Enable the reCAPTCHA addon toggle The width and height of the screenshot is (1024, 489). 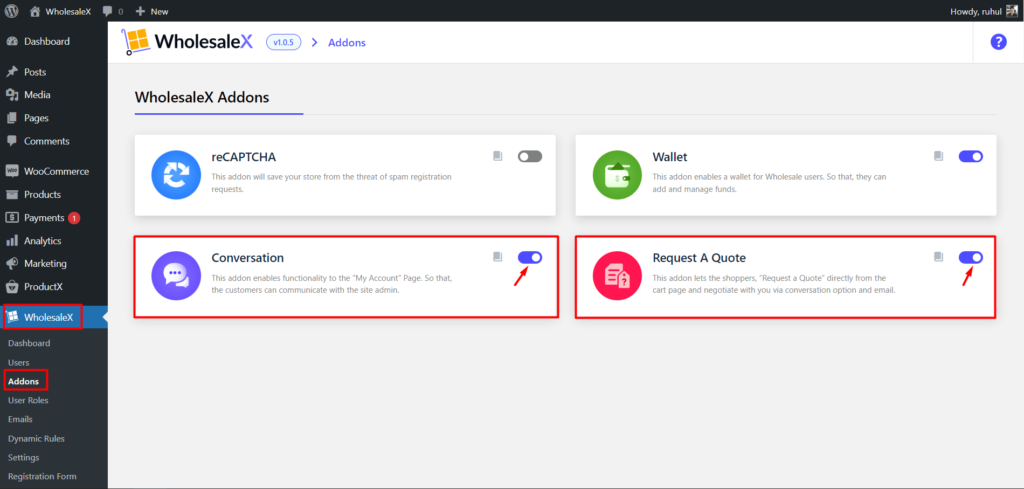point(530,157)
